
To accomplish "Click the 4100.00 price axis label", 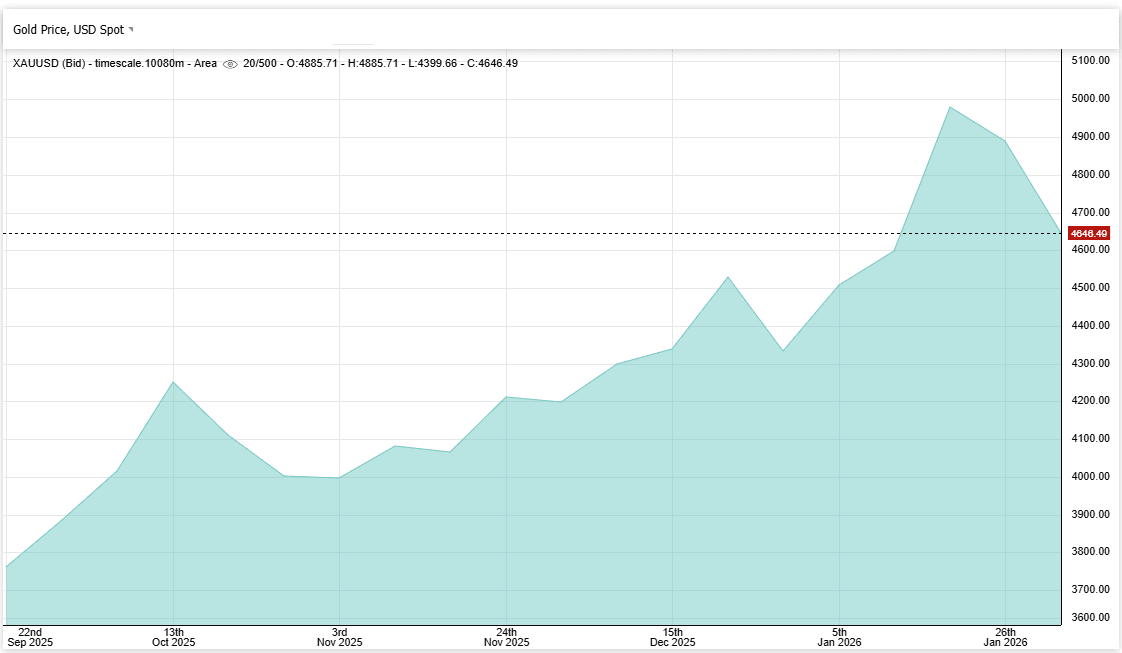I will click(x=1091, y=438).
